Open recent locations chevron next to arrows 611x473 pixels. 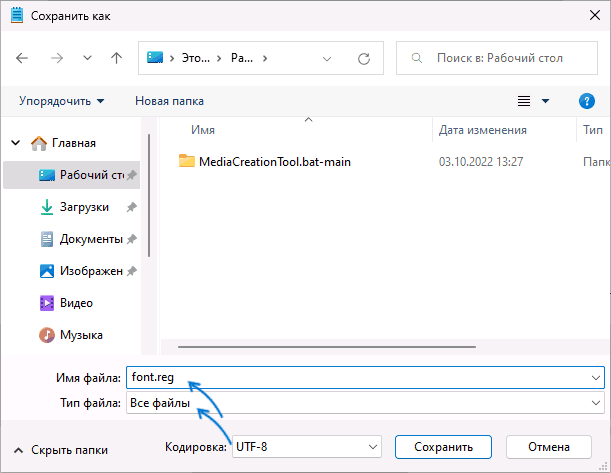87,58
